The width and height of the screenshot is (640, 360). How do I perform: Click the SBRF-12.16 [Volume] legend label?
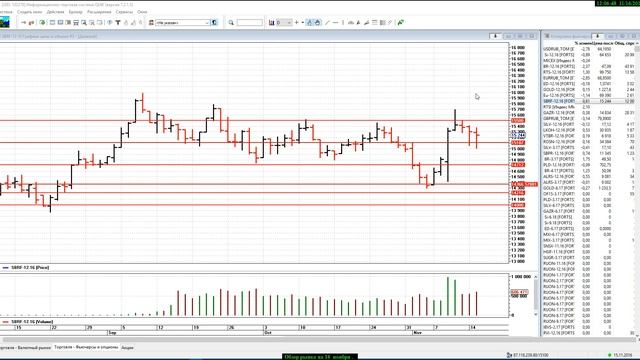coord(32,322)
